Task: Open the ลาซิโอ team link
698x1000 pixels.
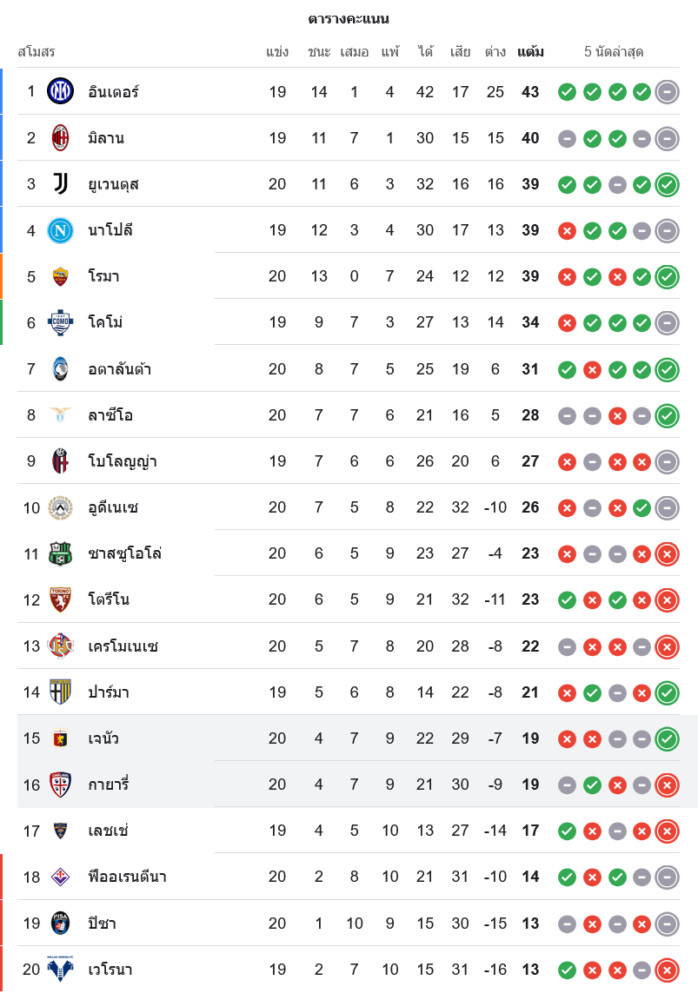Action: point(110,415)
